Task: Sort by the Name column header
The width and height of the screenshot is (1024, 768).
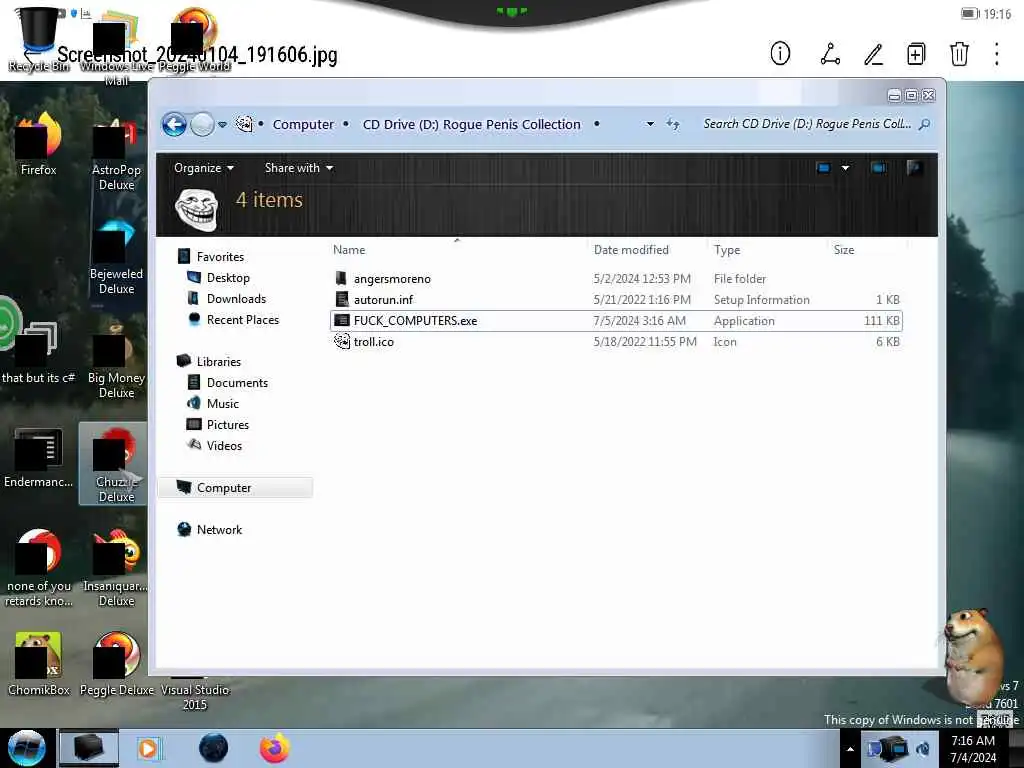Action: pyautogui.click(x=349, y=249)
